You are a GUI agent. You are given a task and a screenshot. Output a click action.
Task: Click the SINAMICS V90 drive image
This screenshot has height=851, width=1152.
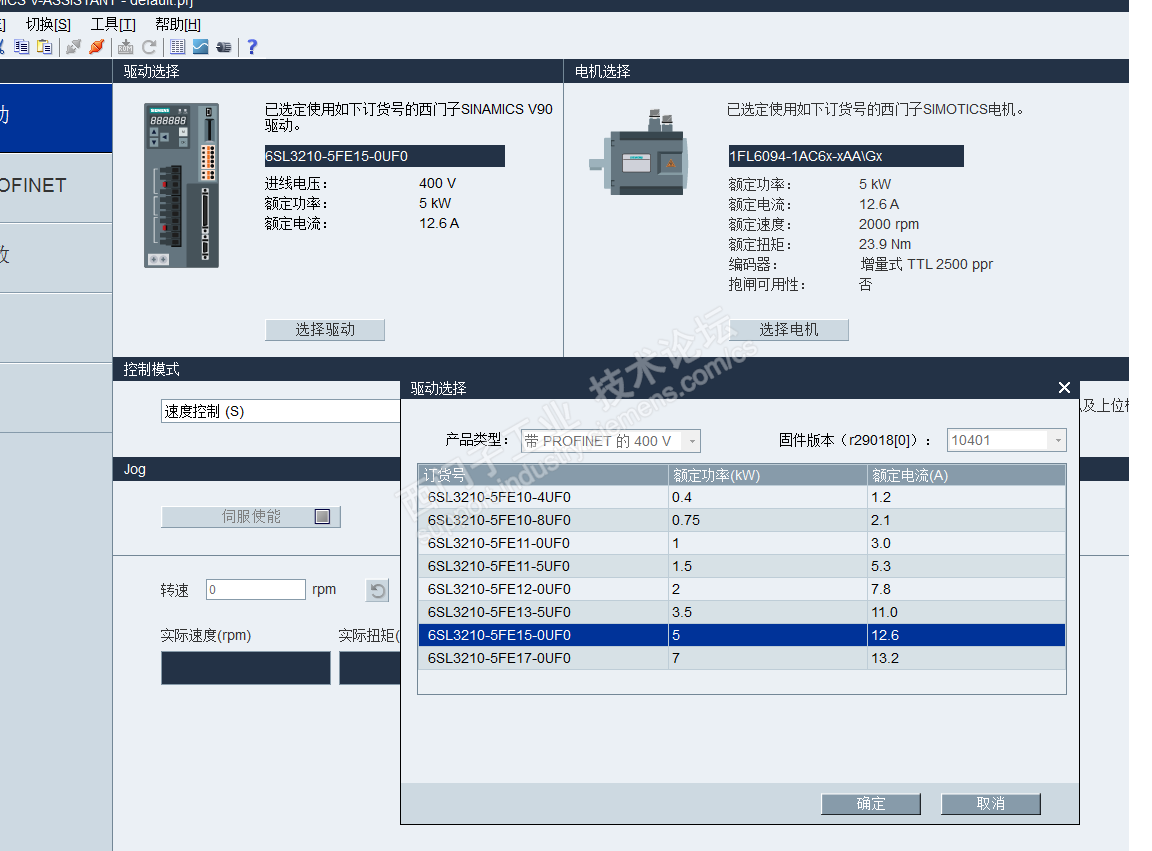181,185
